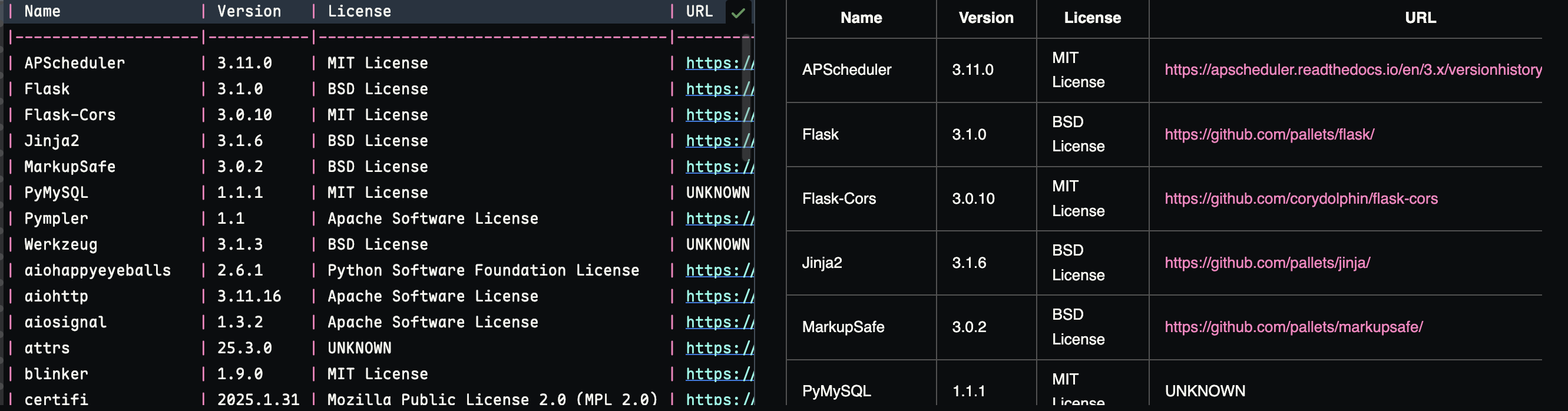Click version 3.0.10 in the rendered table
The width and height of the screenshot is (1568, 411).
click(973, 198)
